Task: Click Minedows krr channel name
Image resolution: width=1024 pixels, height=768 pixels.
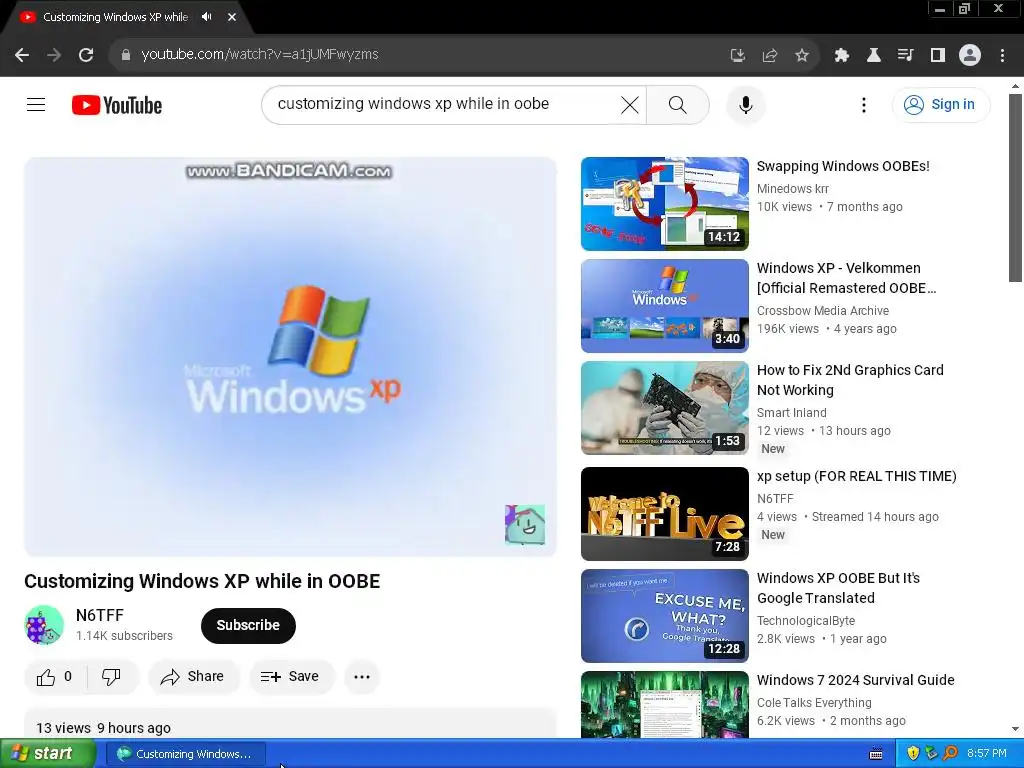Action: (x=792, y=189)
